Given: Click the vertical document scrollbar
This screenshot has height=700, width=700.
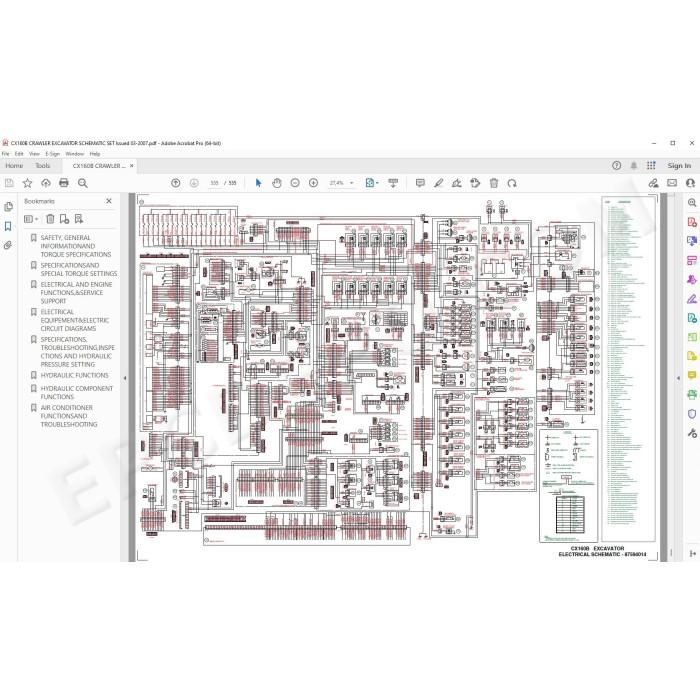Looking at the screenshot, I should pos(671,377).
